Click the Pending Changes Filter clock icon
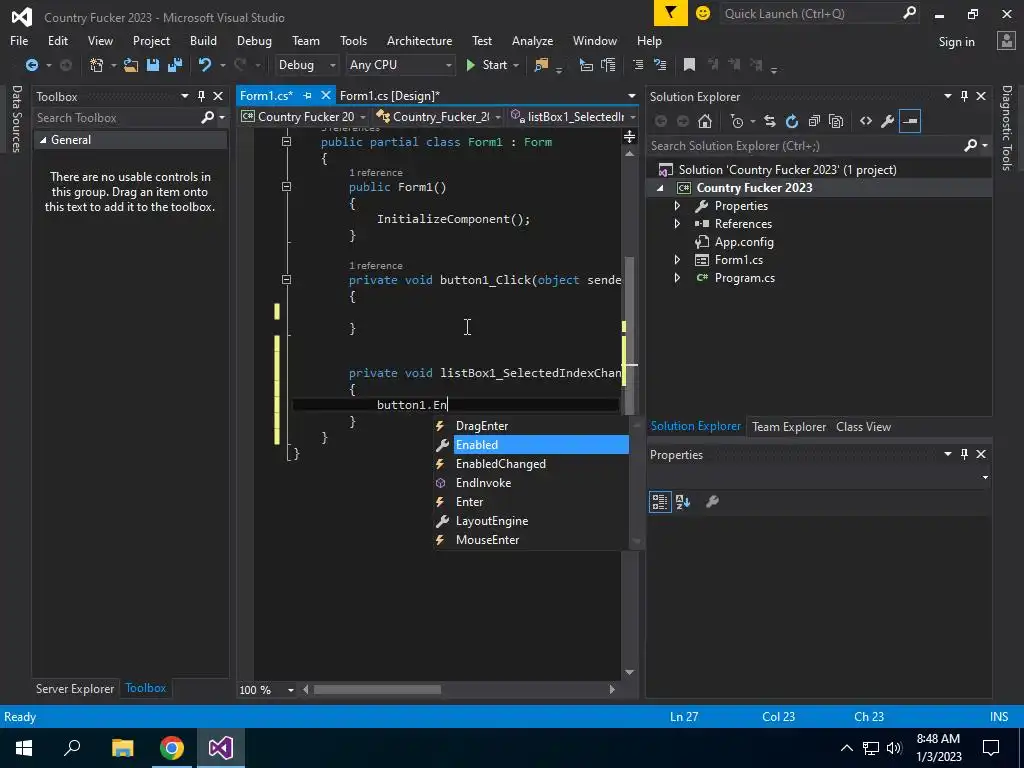Image resolution: width=1024 pixels, height=768 pixels. 737,121
